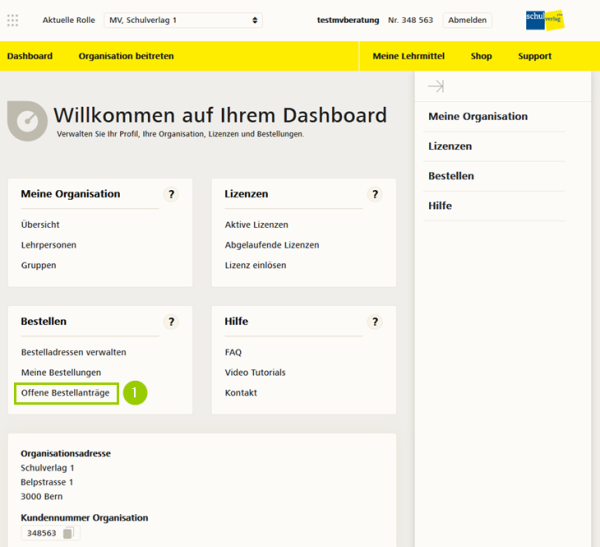The height and width of the screenshot is (547, 600).
Task: Open help for Meine Organisation card
Action: pos(171,194)
